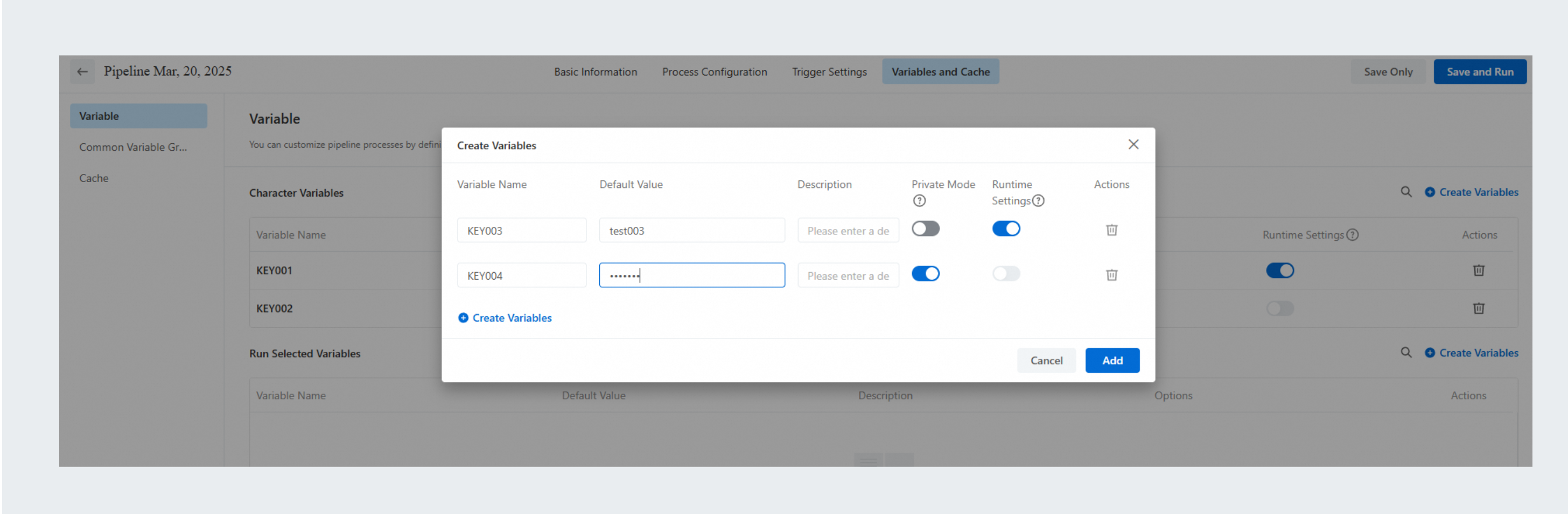
Task: Search Character Variables with magnifier icon
Action: [x=1406, y=192]
